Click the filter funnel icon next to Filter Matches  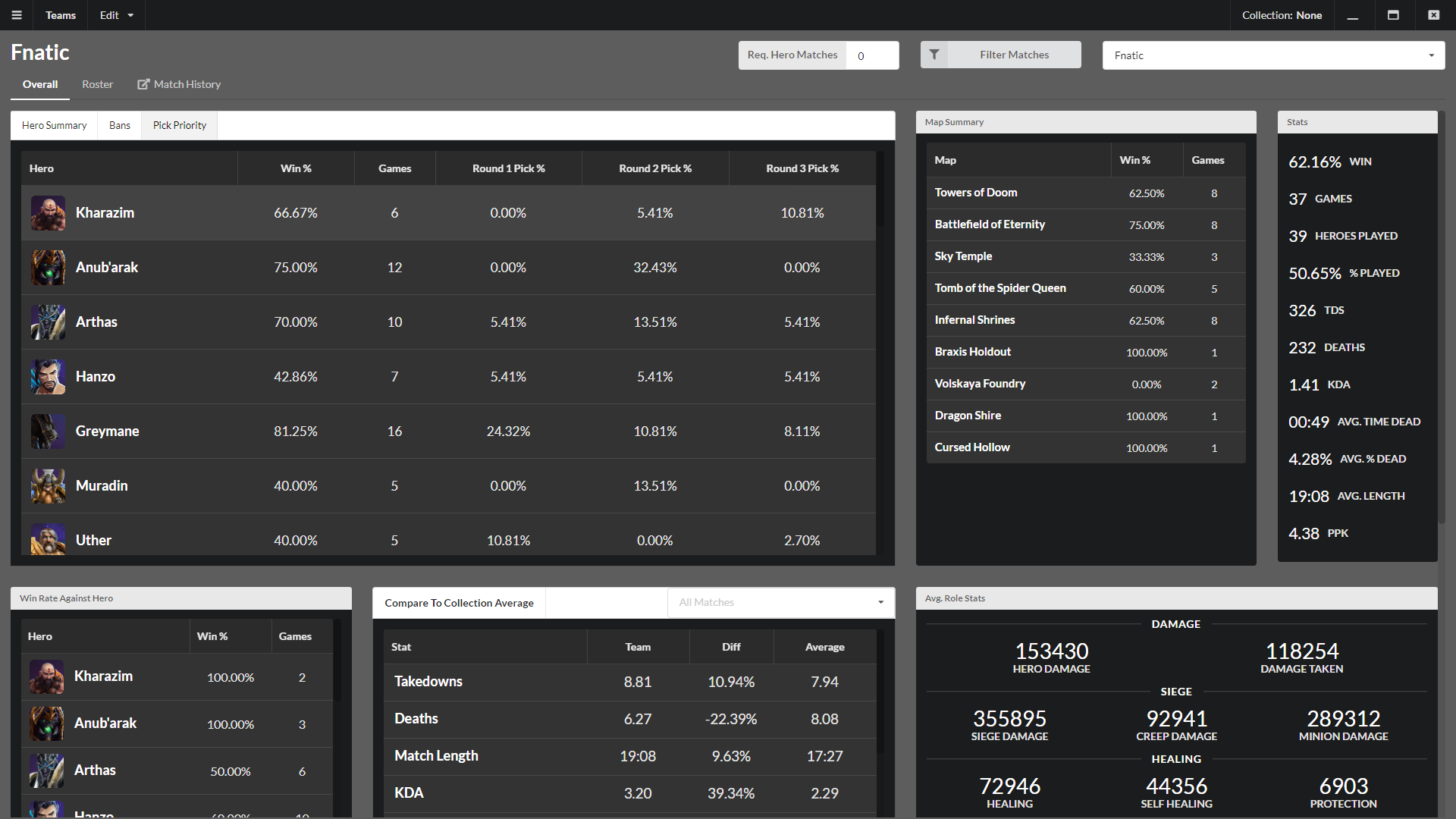pos(933,55)
